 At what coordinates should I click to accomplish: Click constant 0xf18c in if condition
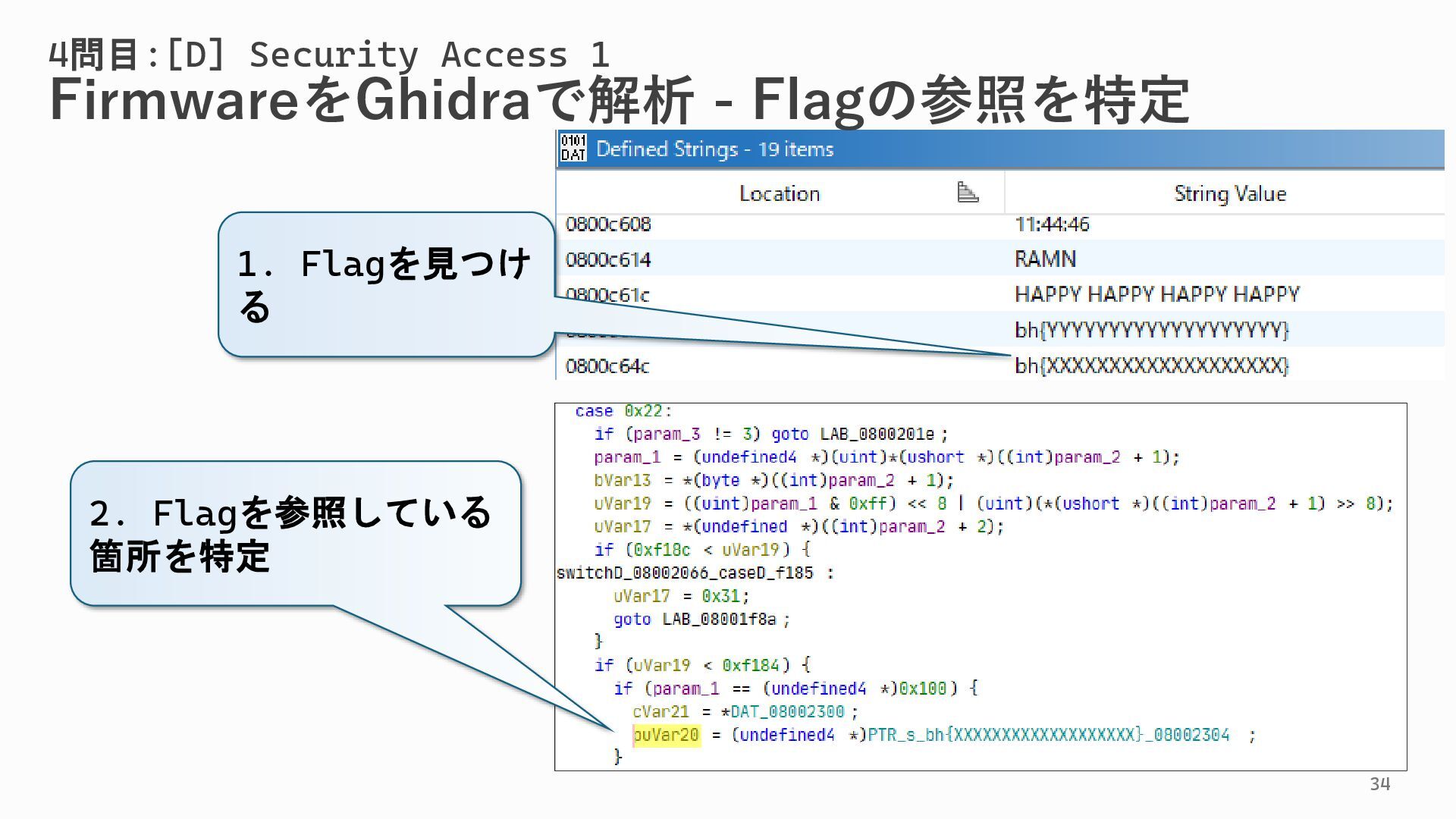[662, 550]
